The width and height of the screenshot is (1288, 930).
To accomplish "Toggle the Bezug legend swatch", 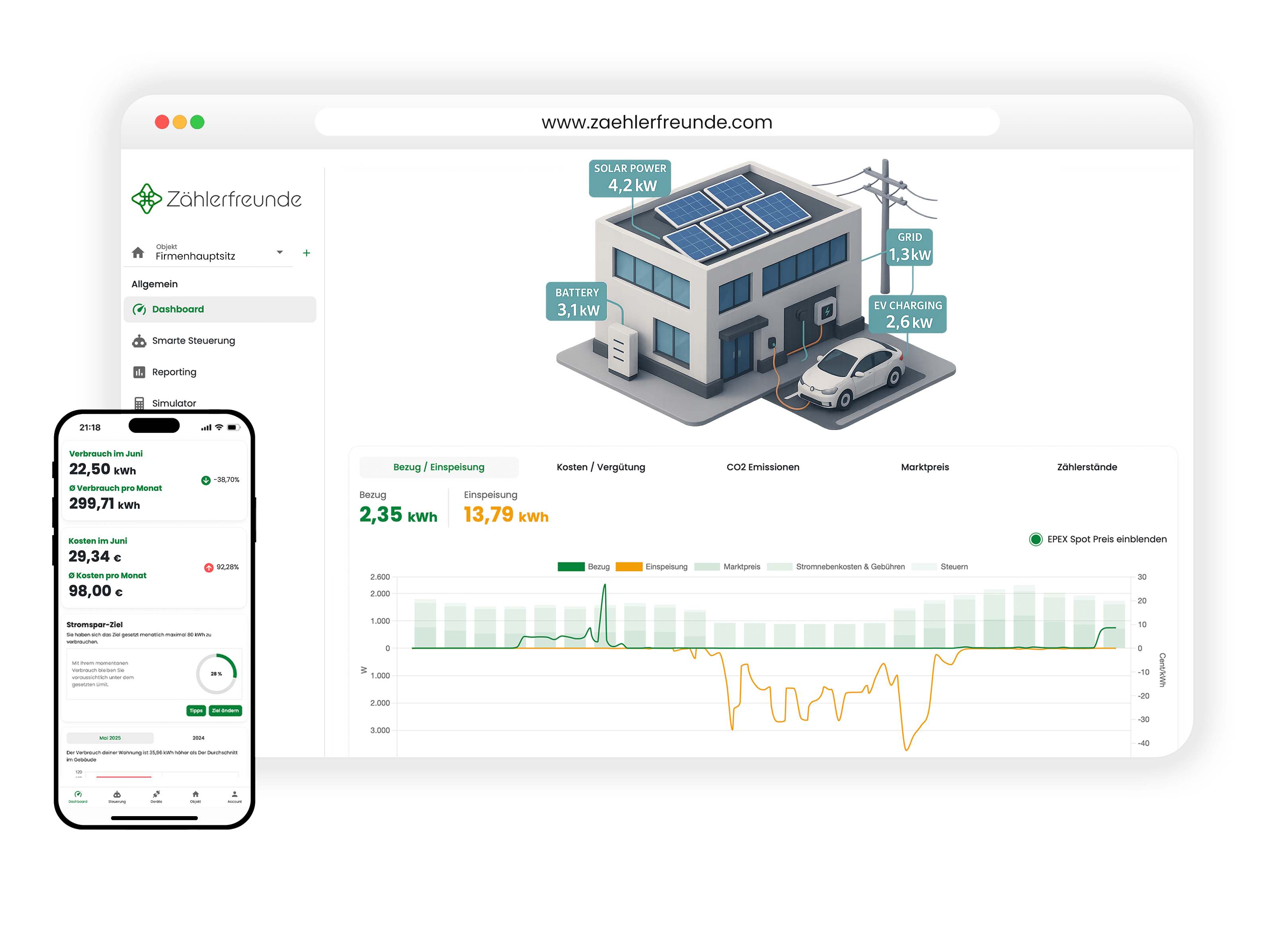I will click(x=571, y=567).
